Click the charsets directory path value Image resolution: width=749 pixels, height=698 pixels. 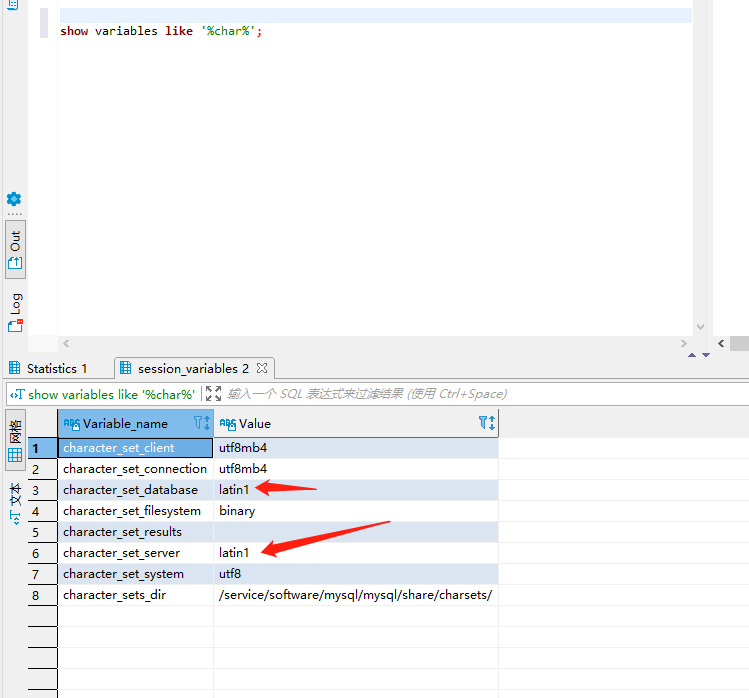coord(356,595)
